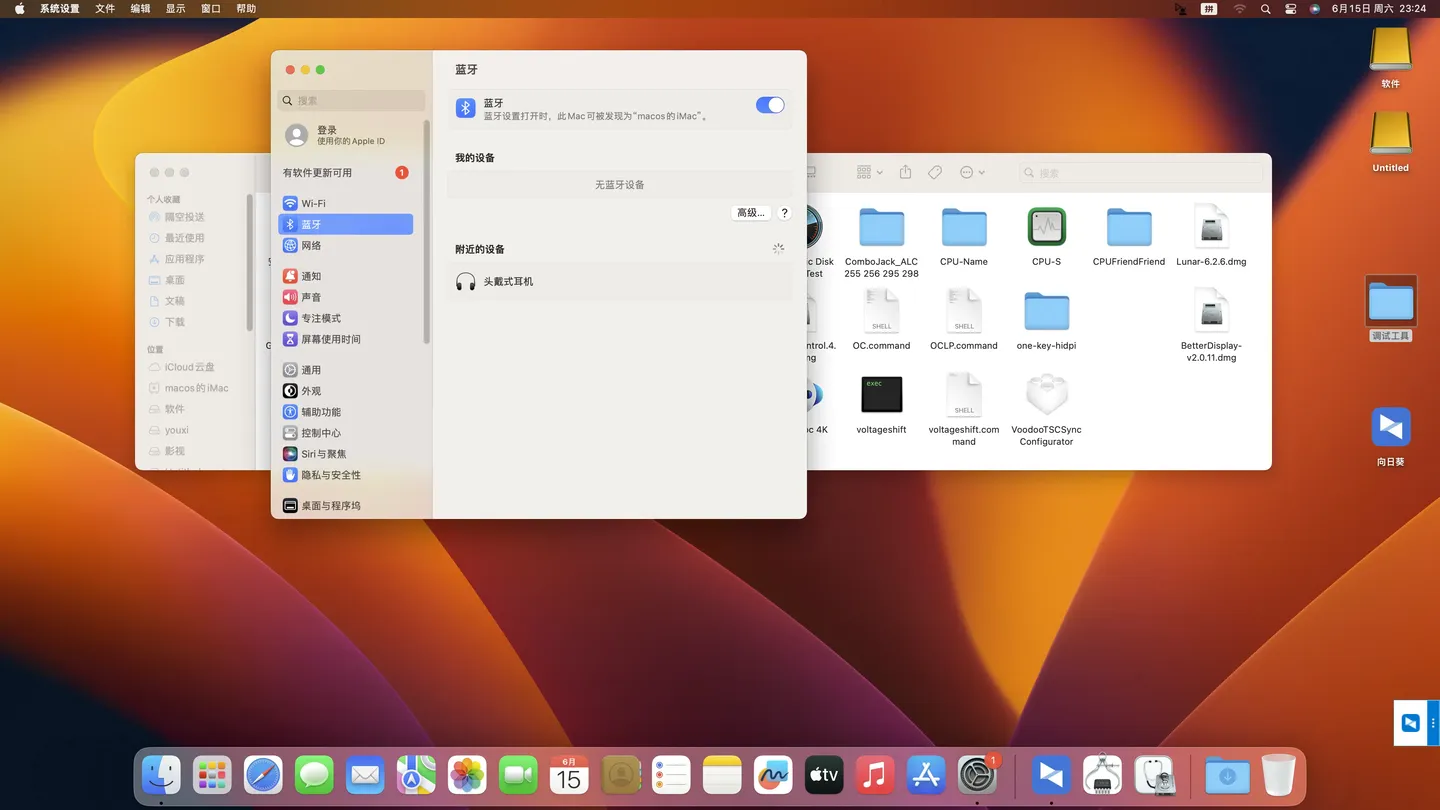Open Launchpad from the Dock
Viewport: 1440px width, 810px height.
tap(212, 775)
